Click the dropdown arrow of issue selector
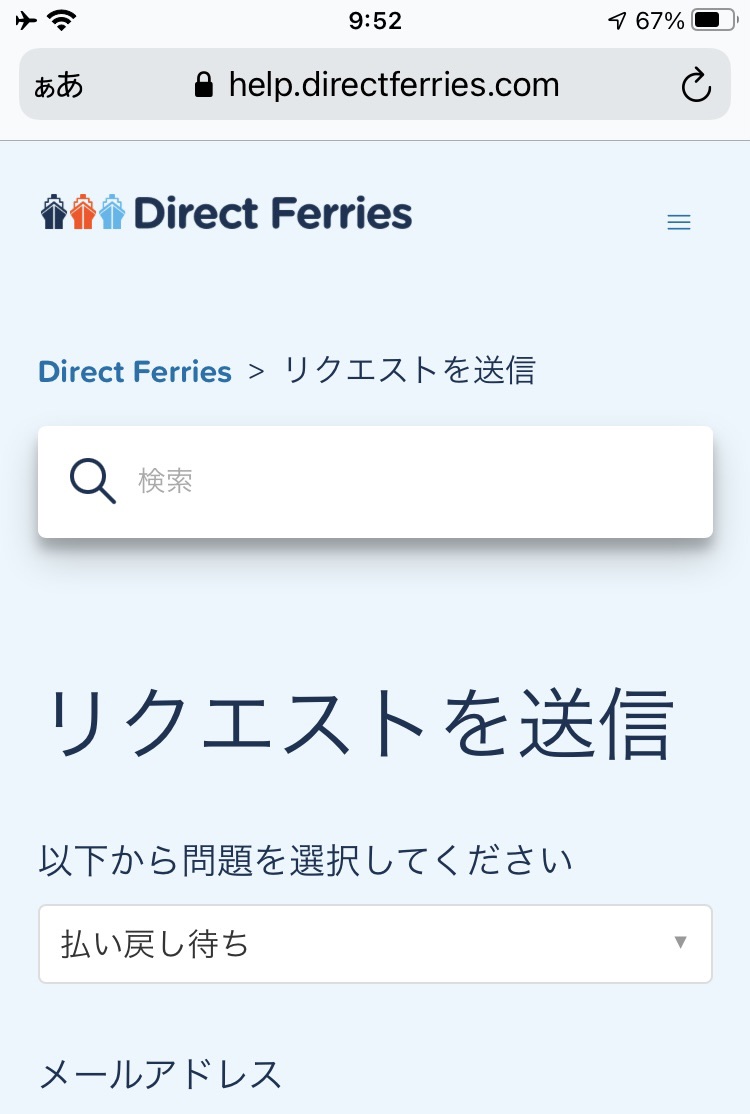This screenshot has height=1114, width=750. click(680, 942)
